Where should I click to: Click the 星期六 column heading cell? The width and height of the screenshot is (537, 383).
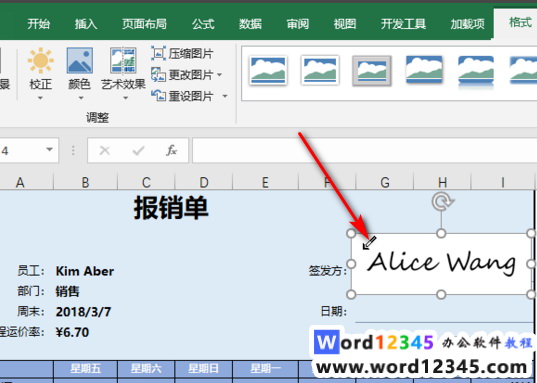(146, 369)
